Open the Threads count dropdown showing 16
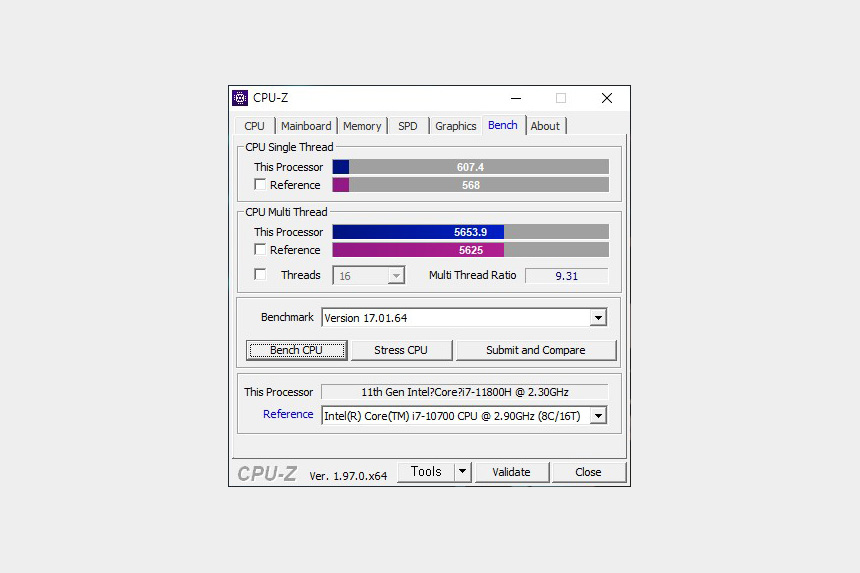Screen dimensions: 860x573 [369, 275]
